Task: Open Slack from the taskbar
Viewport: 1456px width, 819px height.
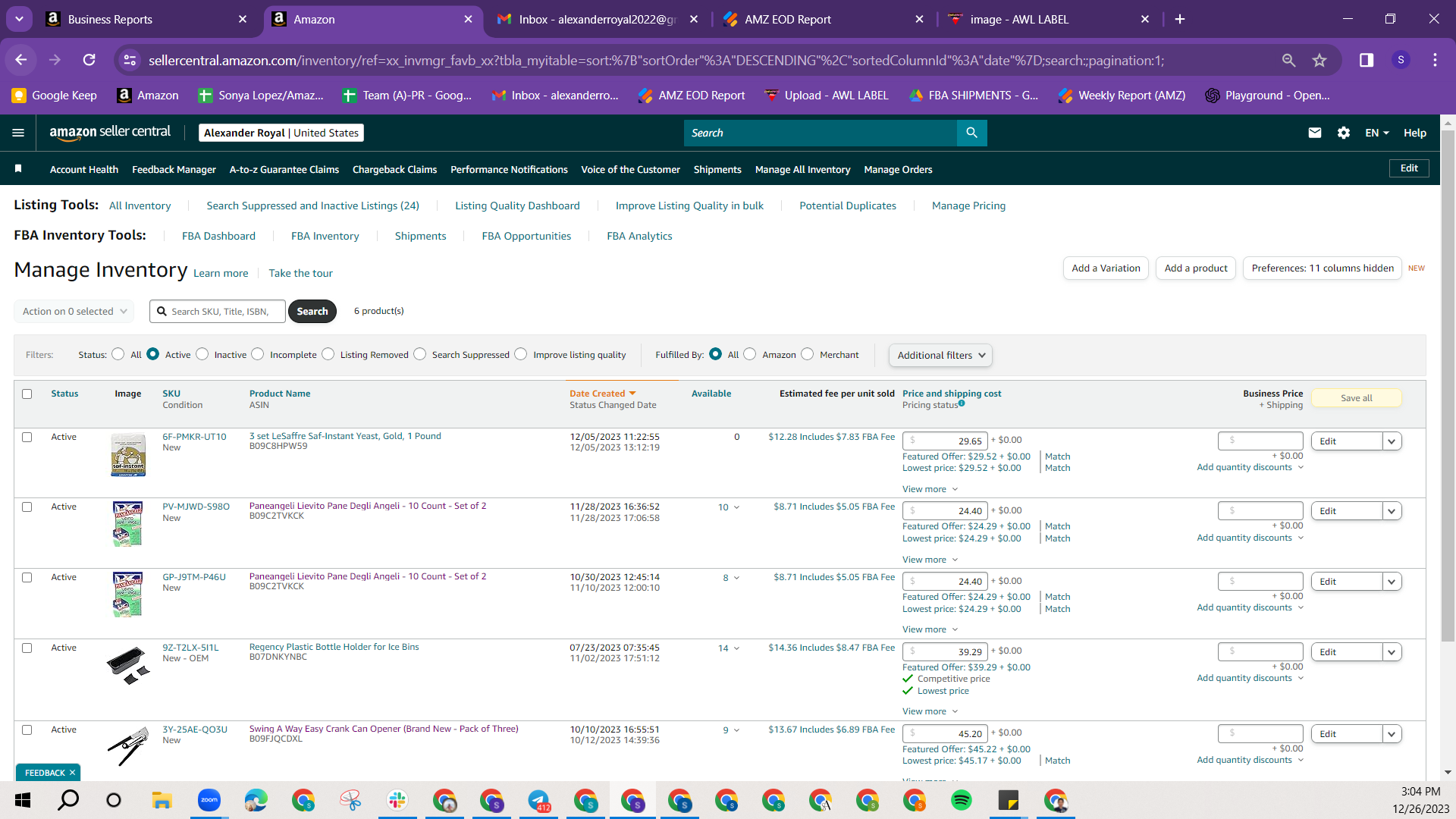Action: (397, 800)
